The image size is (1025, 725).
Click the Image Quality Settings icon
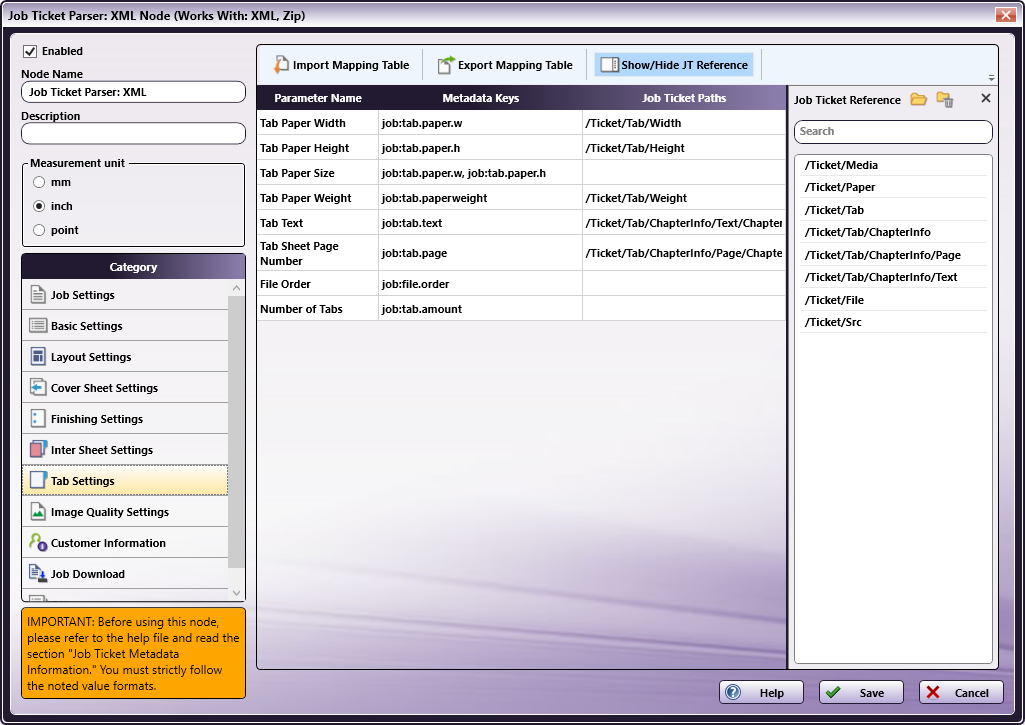[38, 512]
